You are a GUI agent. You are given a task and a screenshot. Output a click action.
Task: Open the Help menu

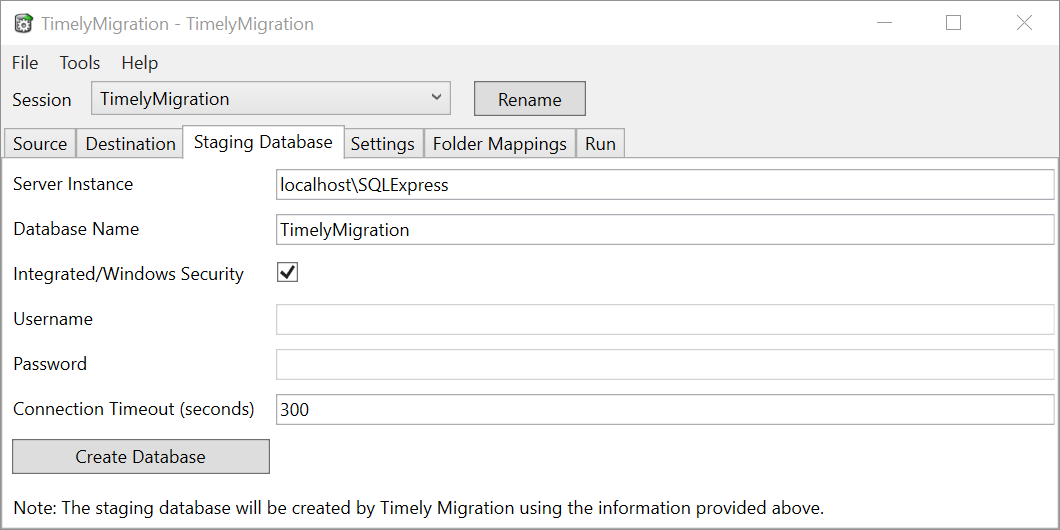[139, 63]
